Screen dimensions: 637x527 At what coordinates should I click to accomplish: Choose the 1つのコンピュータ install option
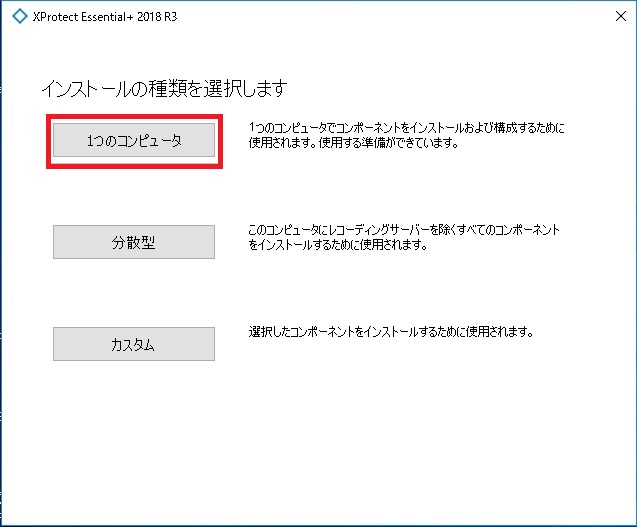click(x=134, y=140)
